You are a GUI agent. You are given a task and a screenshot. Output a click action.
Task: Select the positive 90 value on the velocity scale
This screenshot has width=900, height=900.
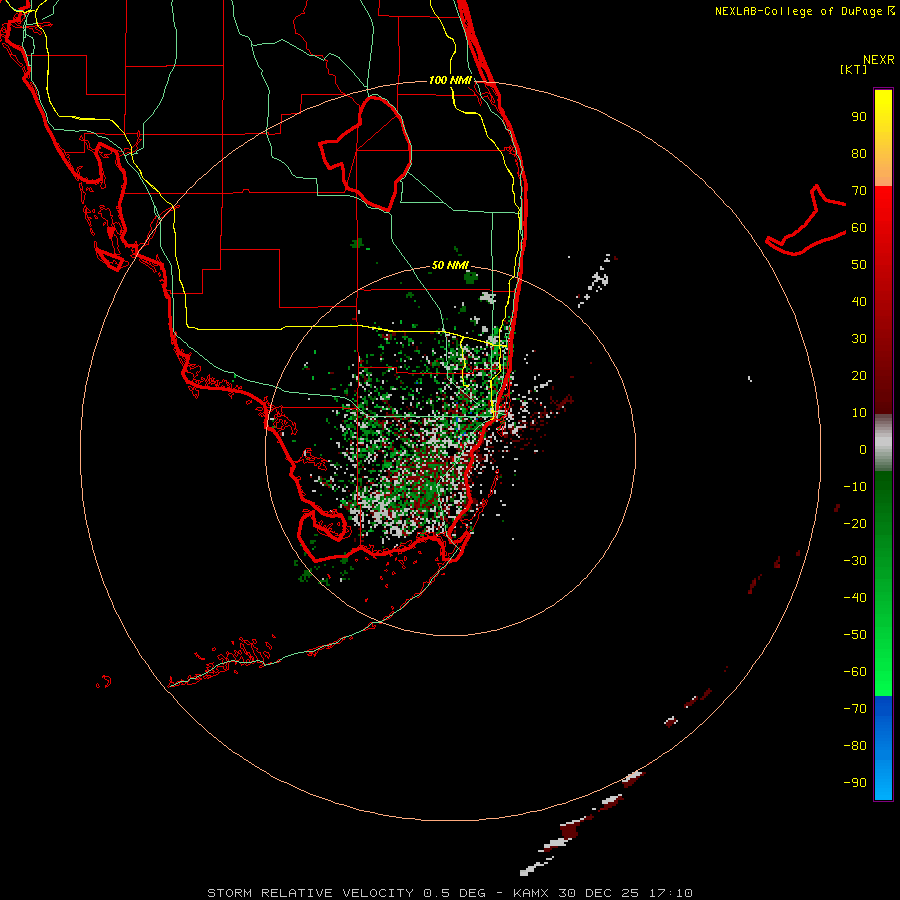[x=859, y=117]
